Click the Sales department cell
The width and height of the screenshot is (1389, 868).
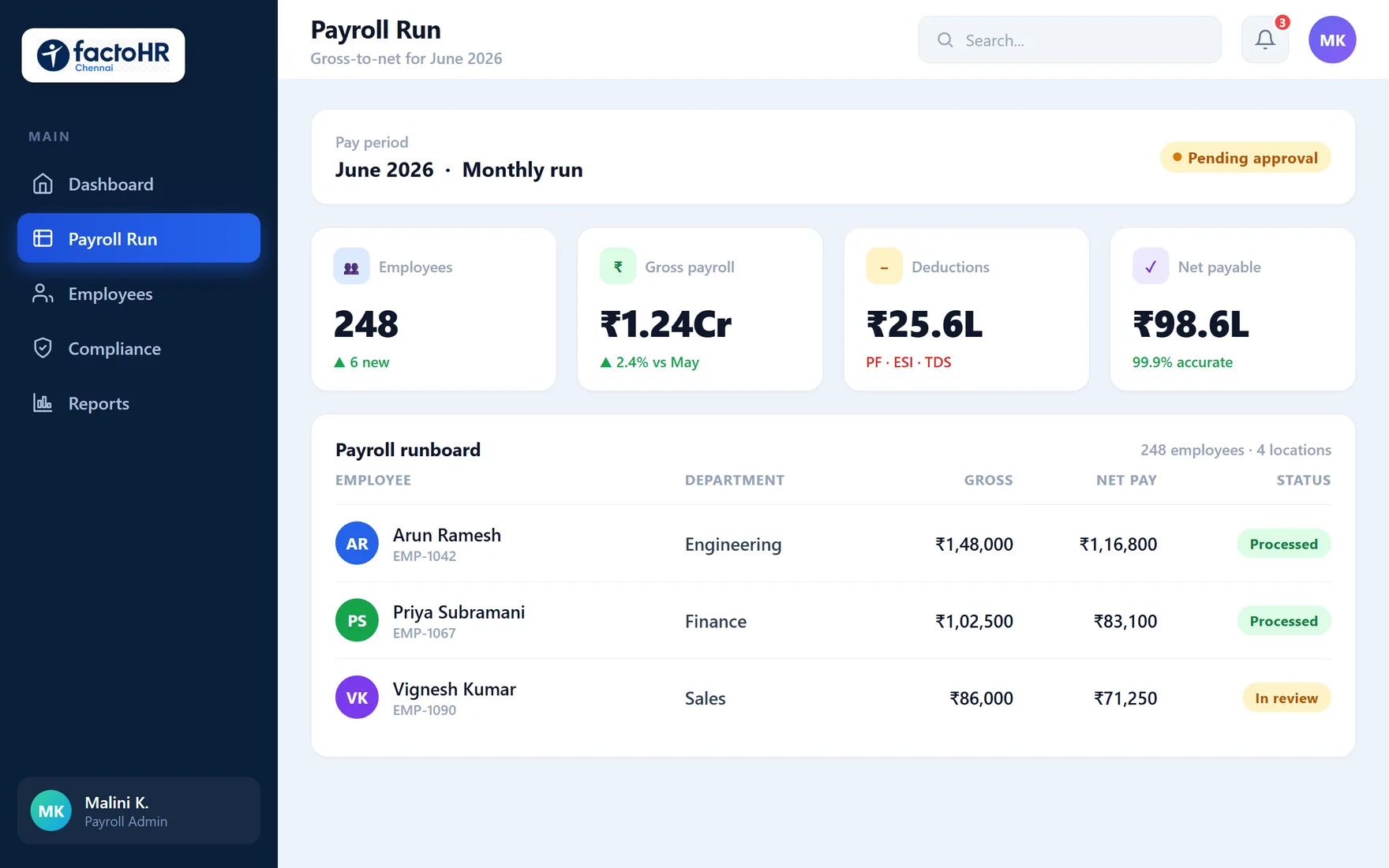[x=706, y=698]
